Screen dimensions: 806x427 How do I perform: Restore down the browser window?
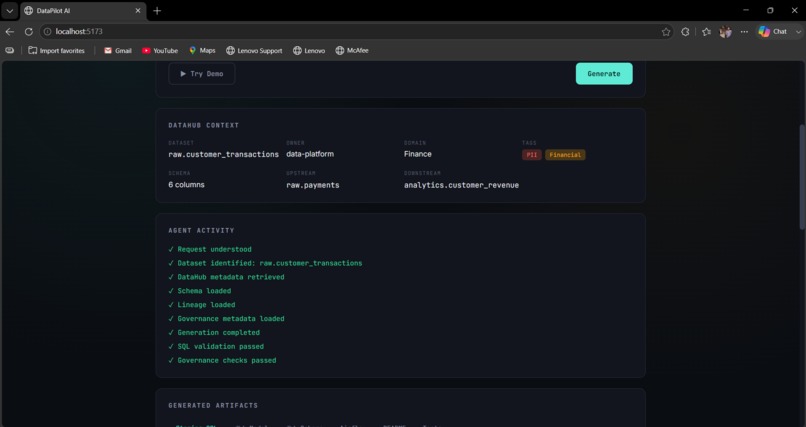(770, 10)
